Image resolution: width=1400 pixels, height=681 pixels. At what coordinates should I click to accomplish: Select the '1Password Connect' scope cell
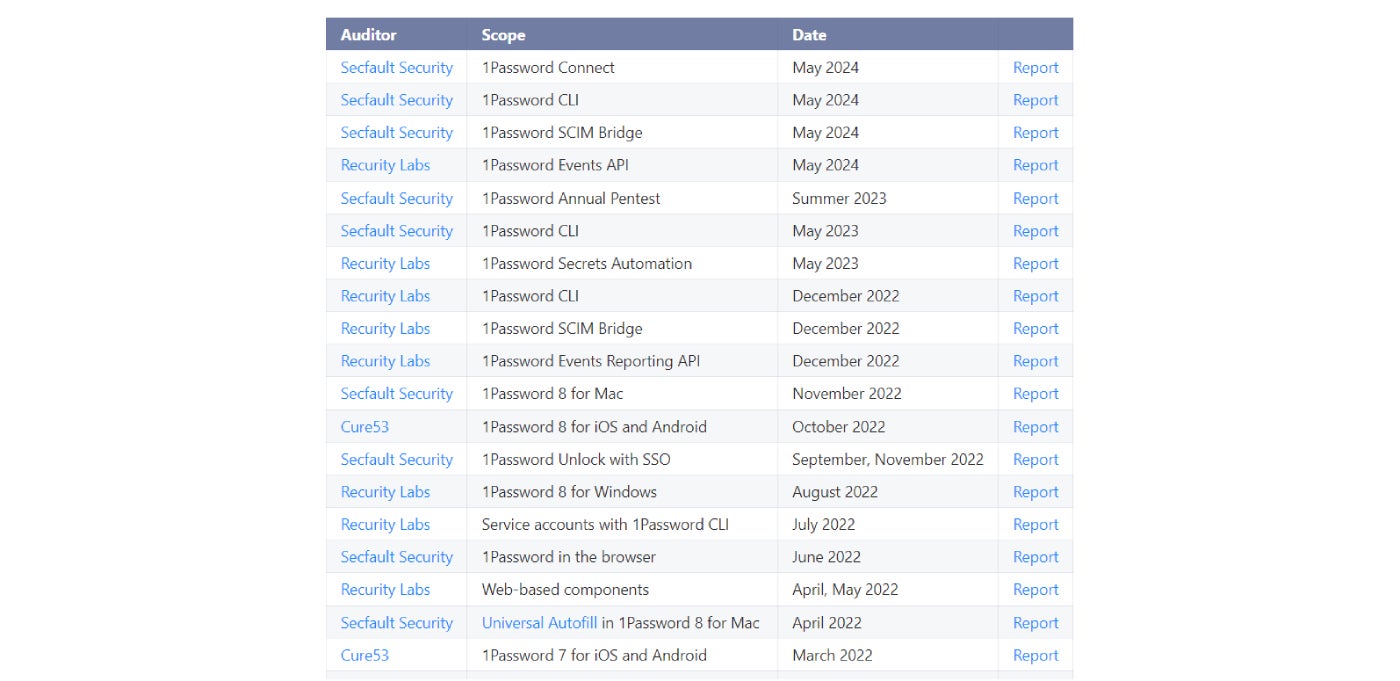pos(622,68)
